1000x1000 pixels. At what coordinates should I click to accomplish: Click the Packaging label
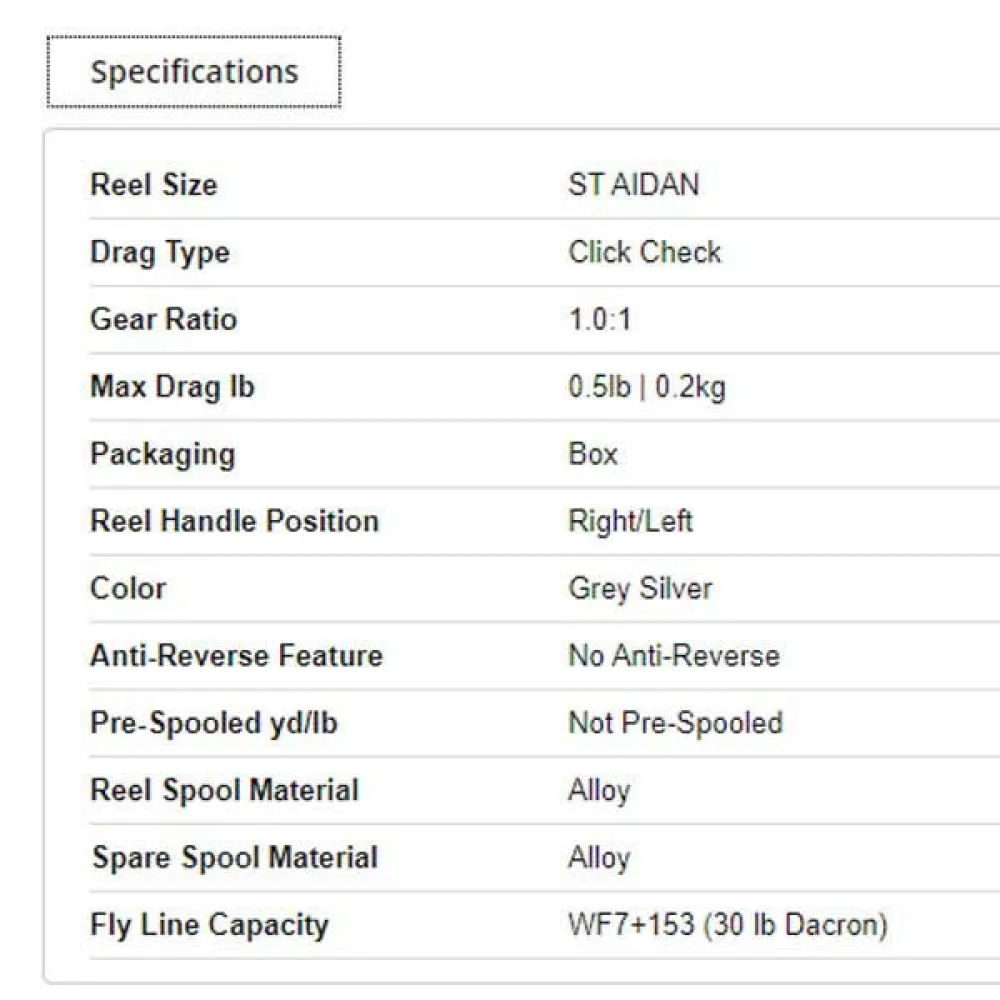(x=162, y=454)
